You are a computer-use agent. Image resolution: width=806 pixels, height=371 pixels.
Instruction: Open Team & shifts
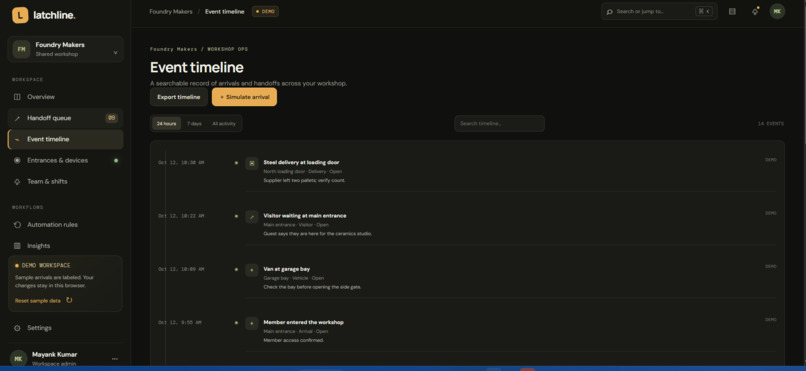point(65,181)
